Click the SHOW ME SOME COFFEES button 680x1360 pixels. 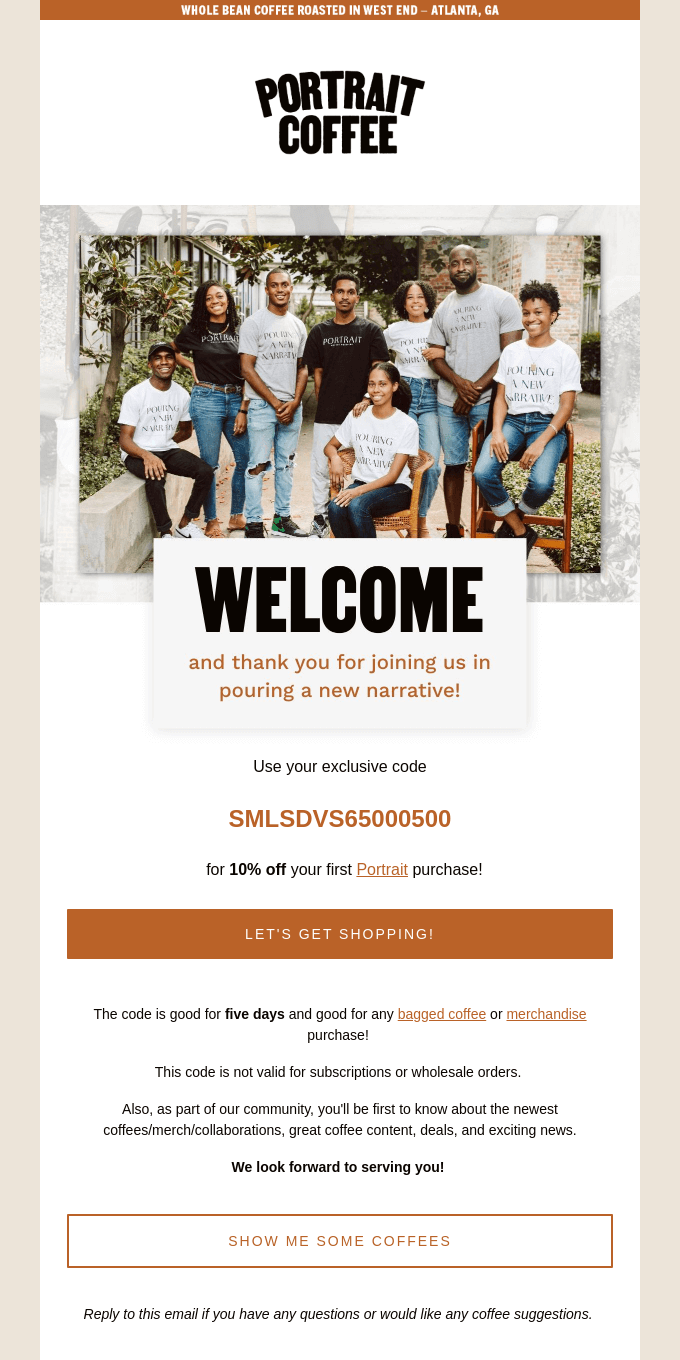(x=339, y=1241)
